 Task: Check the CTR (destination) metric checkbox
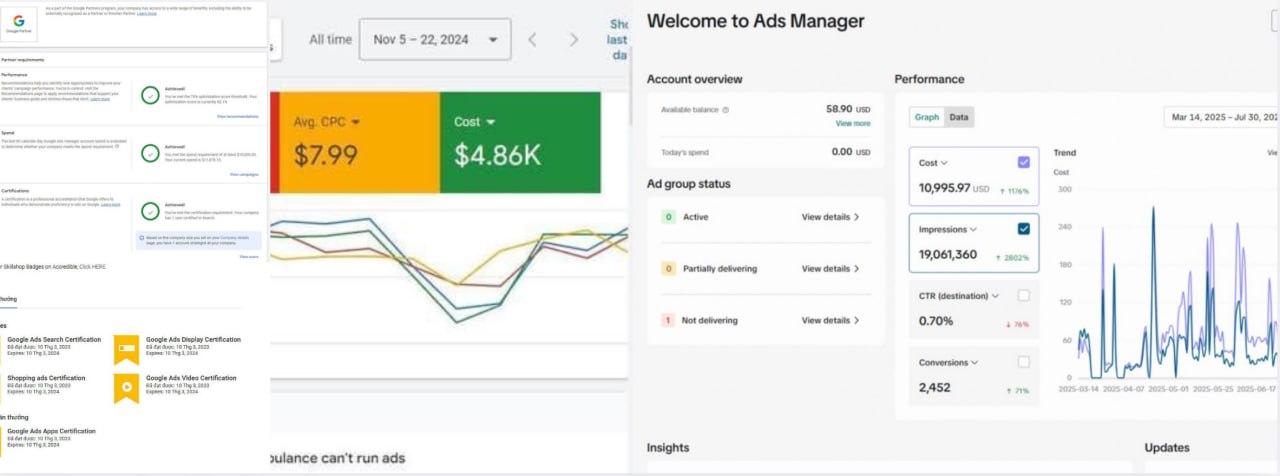click(1023, 296)
